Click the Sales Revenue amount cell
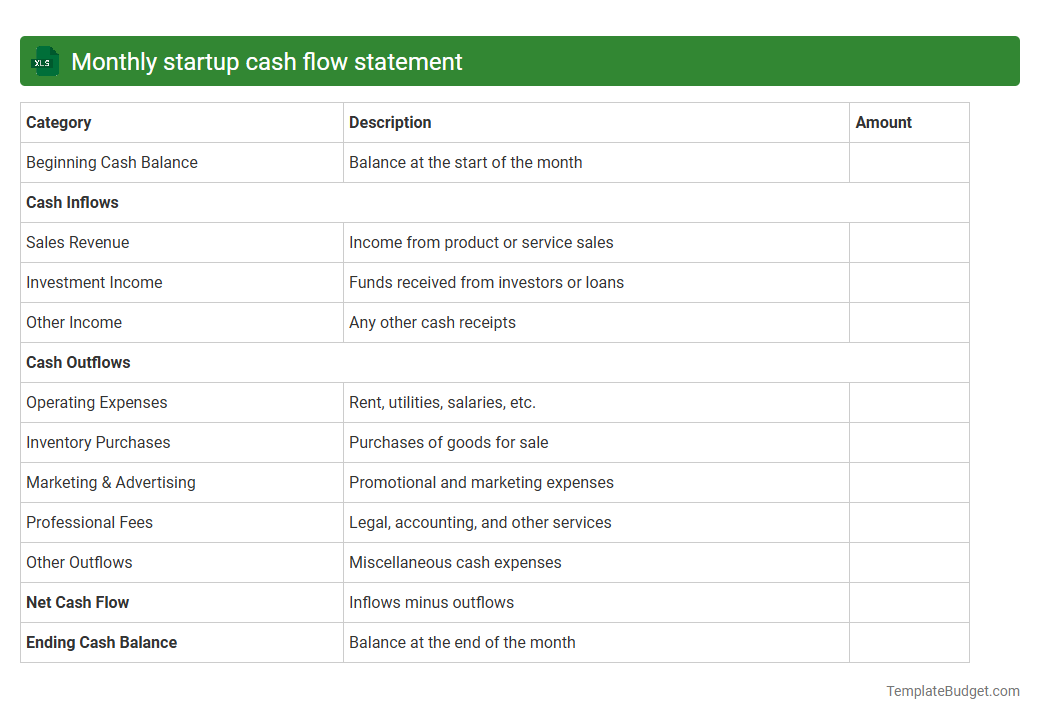The height and width of the screenshot is (720, 1040). (908, 242)
